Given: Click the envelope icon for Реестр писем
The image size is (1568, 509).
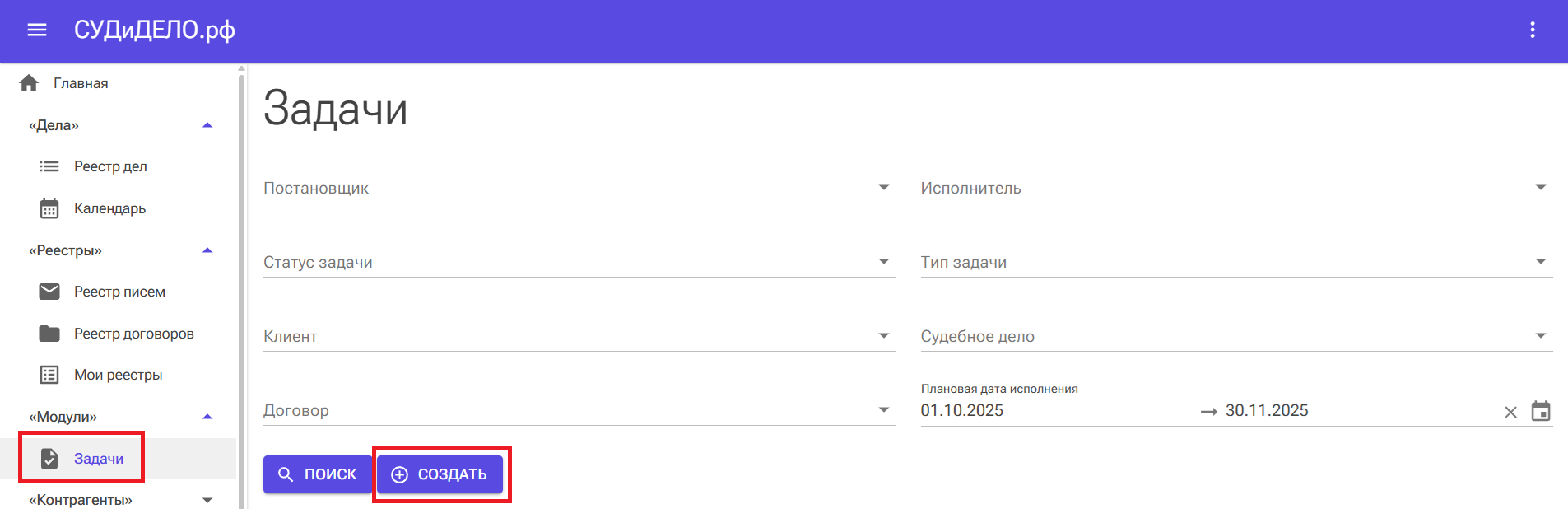Looking at the screenshot, I should (x=49, y=291).
